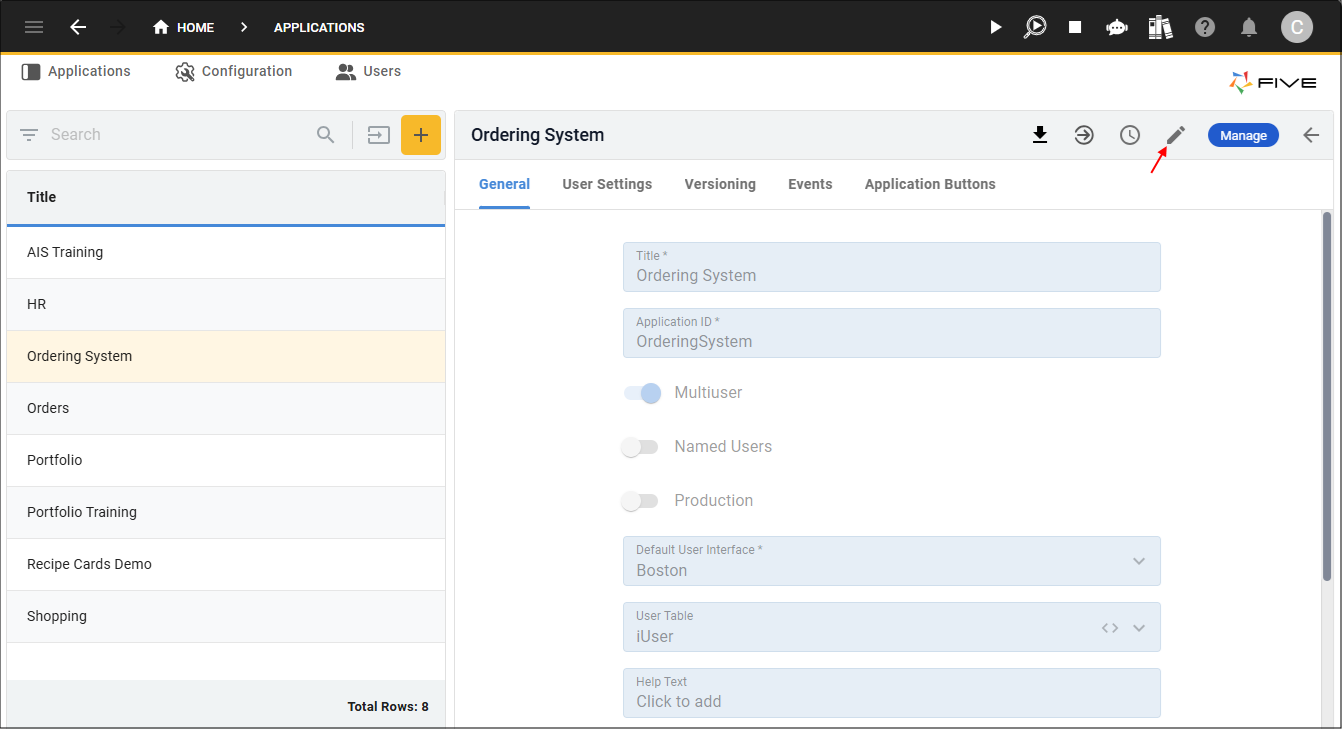Open the Application Buttons tab
This screenshot has width=1342, height=729.
[x=930, y=184]
